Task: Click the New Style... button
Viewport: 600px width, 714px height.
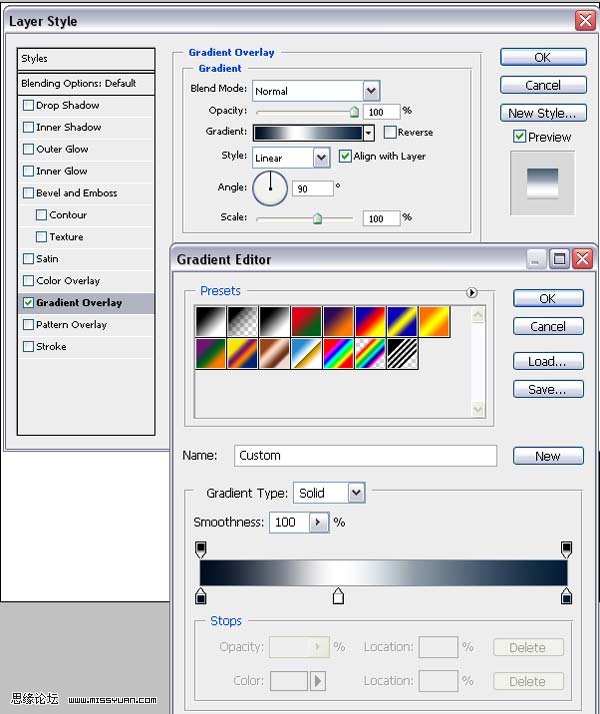Action: click(543, 113)
